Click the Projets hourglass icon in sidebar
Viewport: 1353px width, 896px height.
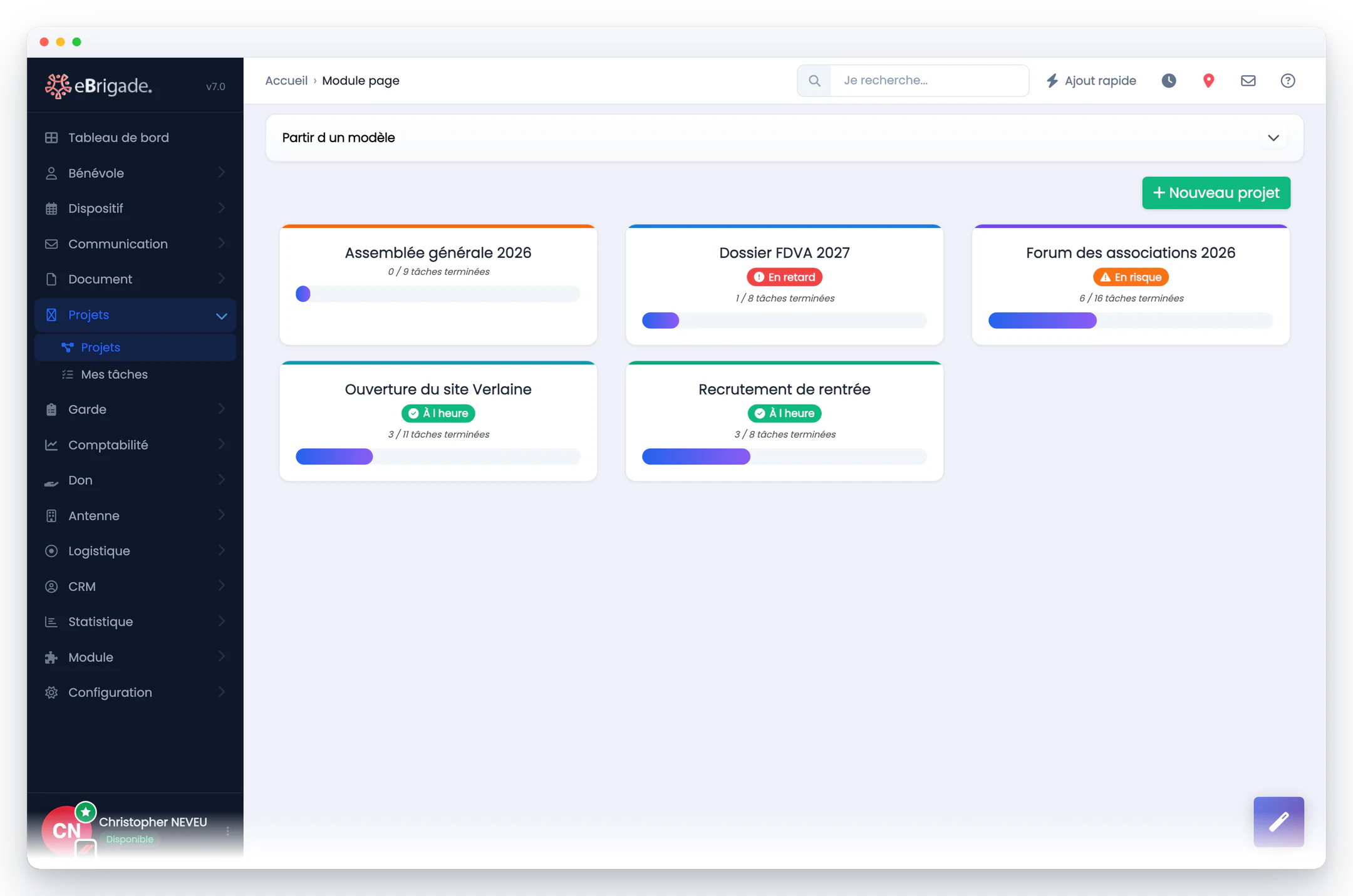(51, 315)
